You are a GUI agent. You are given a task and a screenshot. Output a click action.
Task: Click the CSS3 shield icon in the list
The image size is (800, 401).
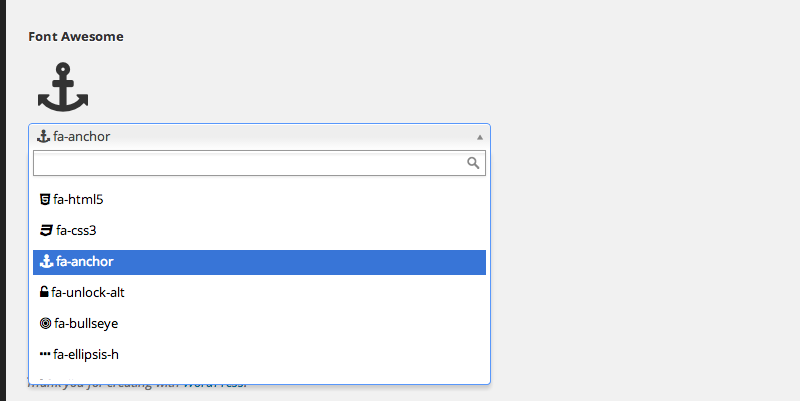(x=45, y=230)
